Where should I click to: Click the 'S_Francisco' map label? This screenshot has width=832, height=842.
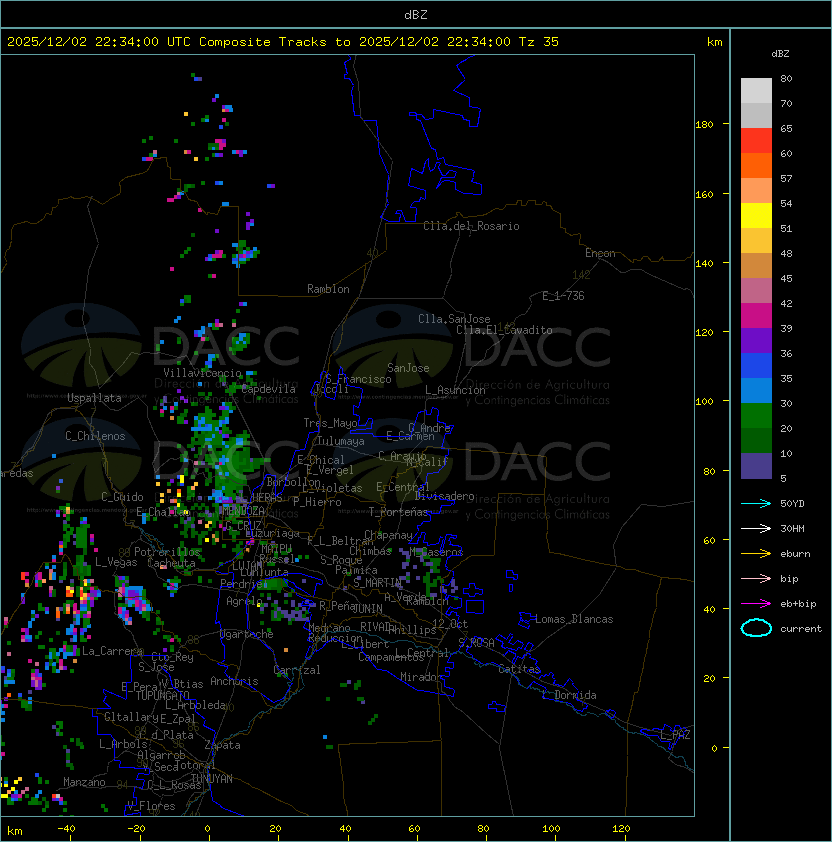(358, 380)
